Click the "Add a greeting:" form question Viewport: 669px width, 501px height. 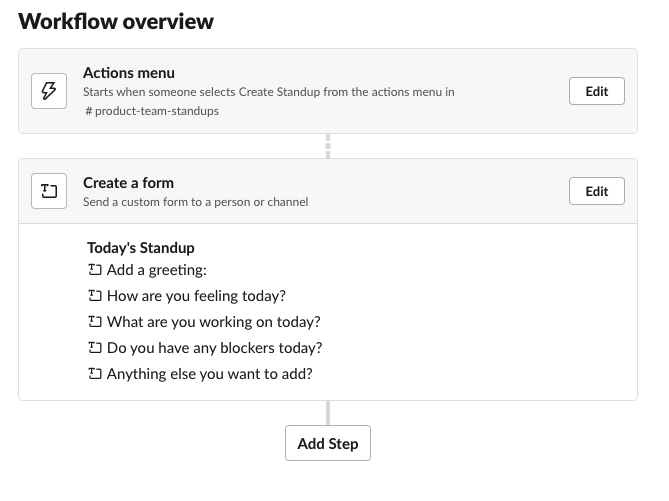[x=156, y=270]
